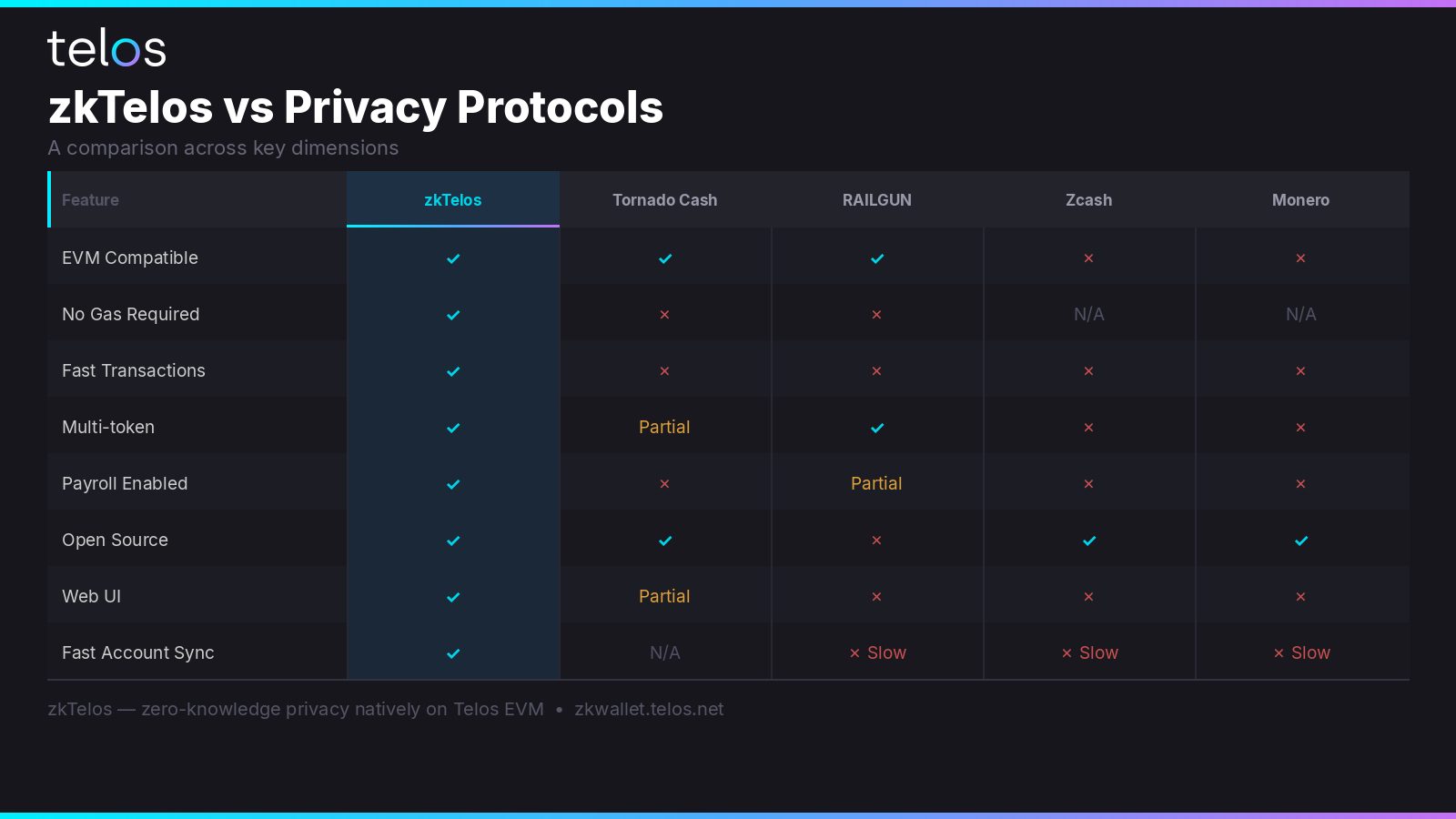The height and width of the screenshot is (819, 1456).
Task: Click Partial in RAILGUN Payroll Enabled
Action: pyautogui.click(x=876, y=483)
